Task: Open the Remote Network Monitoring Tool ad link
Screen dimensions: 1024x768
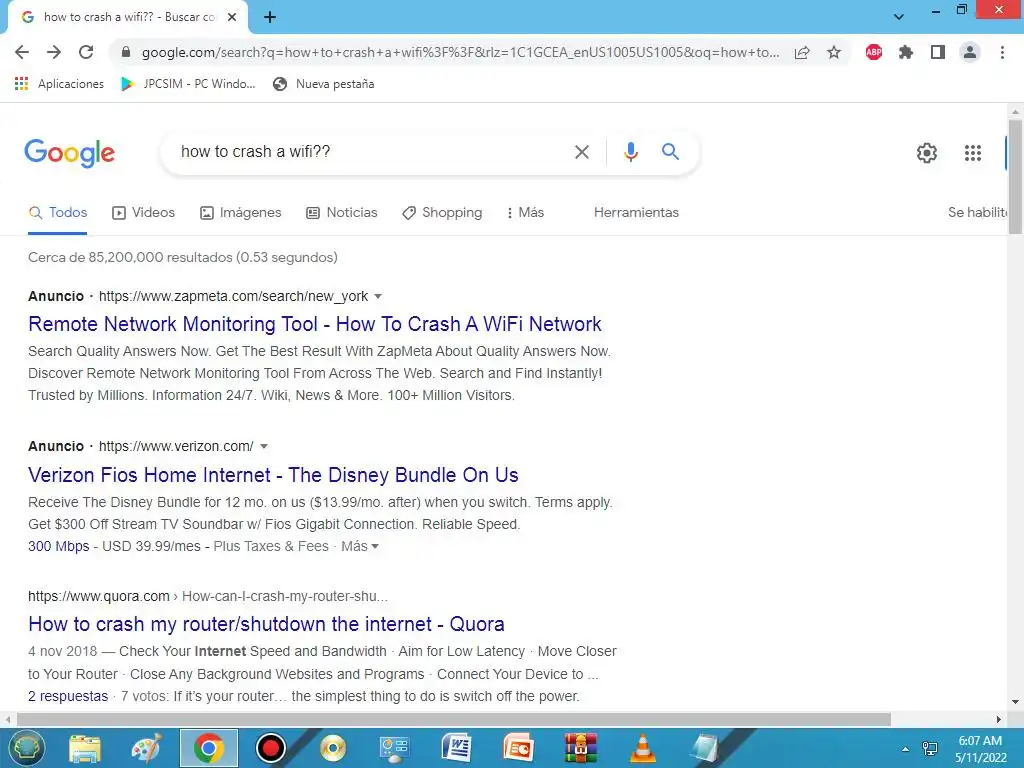Action: 315,325
